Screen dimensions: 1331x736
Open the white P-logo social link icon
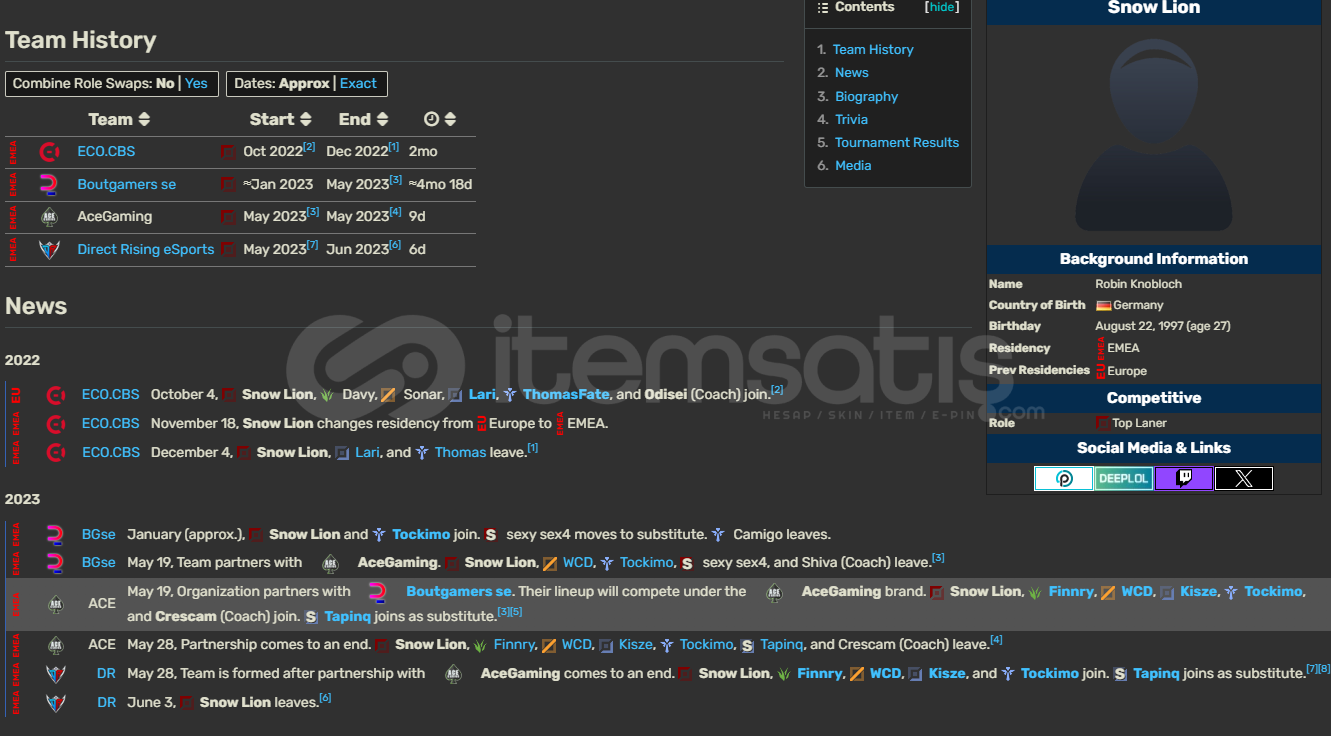1064,479
